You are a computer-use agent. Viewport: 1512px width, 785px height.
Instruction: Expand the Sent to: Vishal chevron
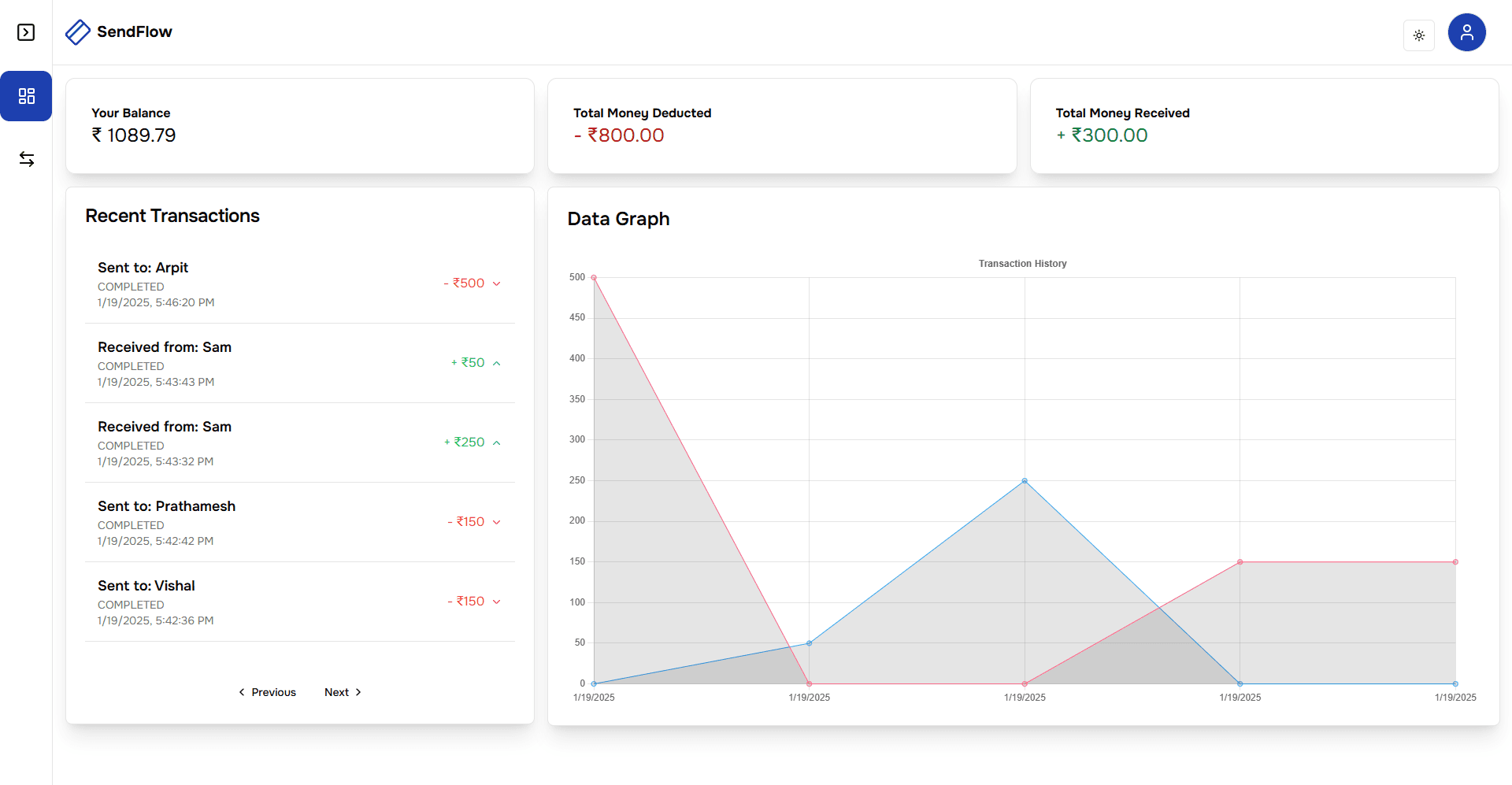497,602
